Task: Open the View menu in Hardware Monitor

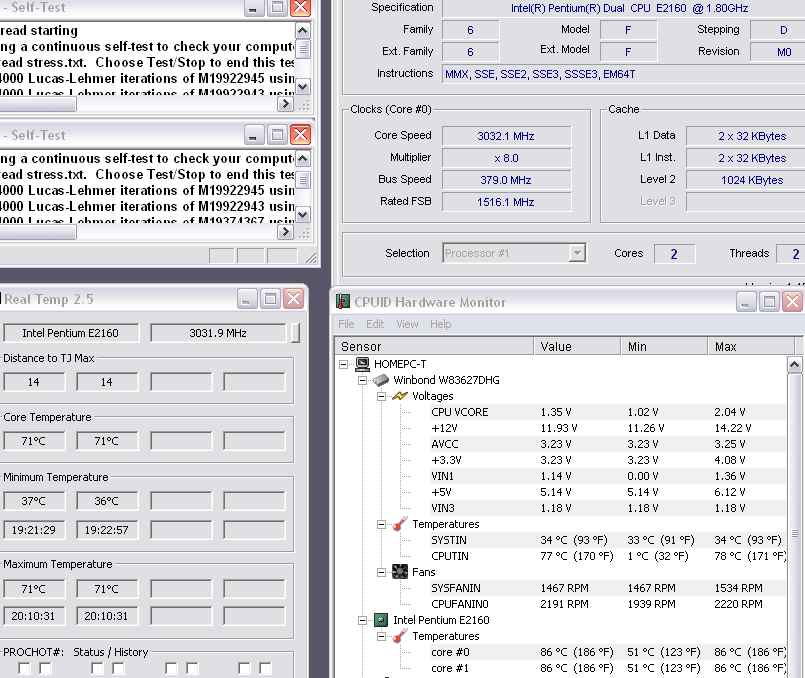Action: (x=407, y=324)
